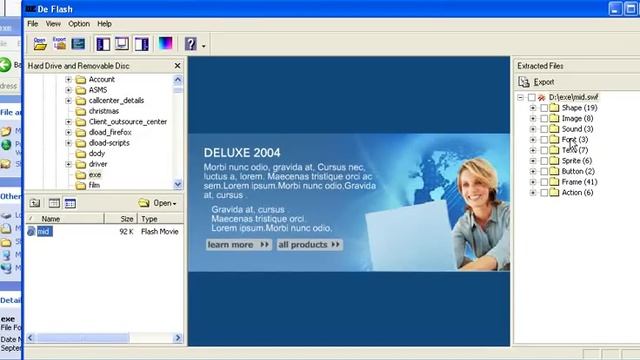640x360 pixels.
Task: Expand the Shape (19) category
Action: tap(533, 108)
